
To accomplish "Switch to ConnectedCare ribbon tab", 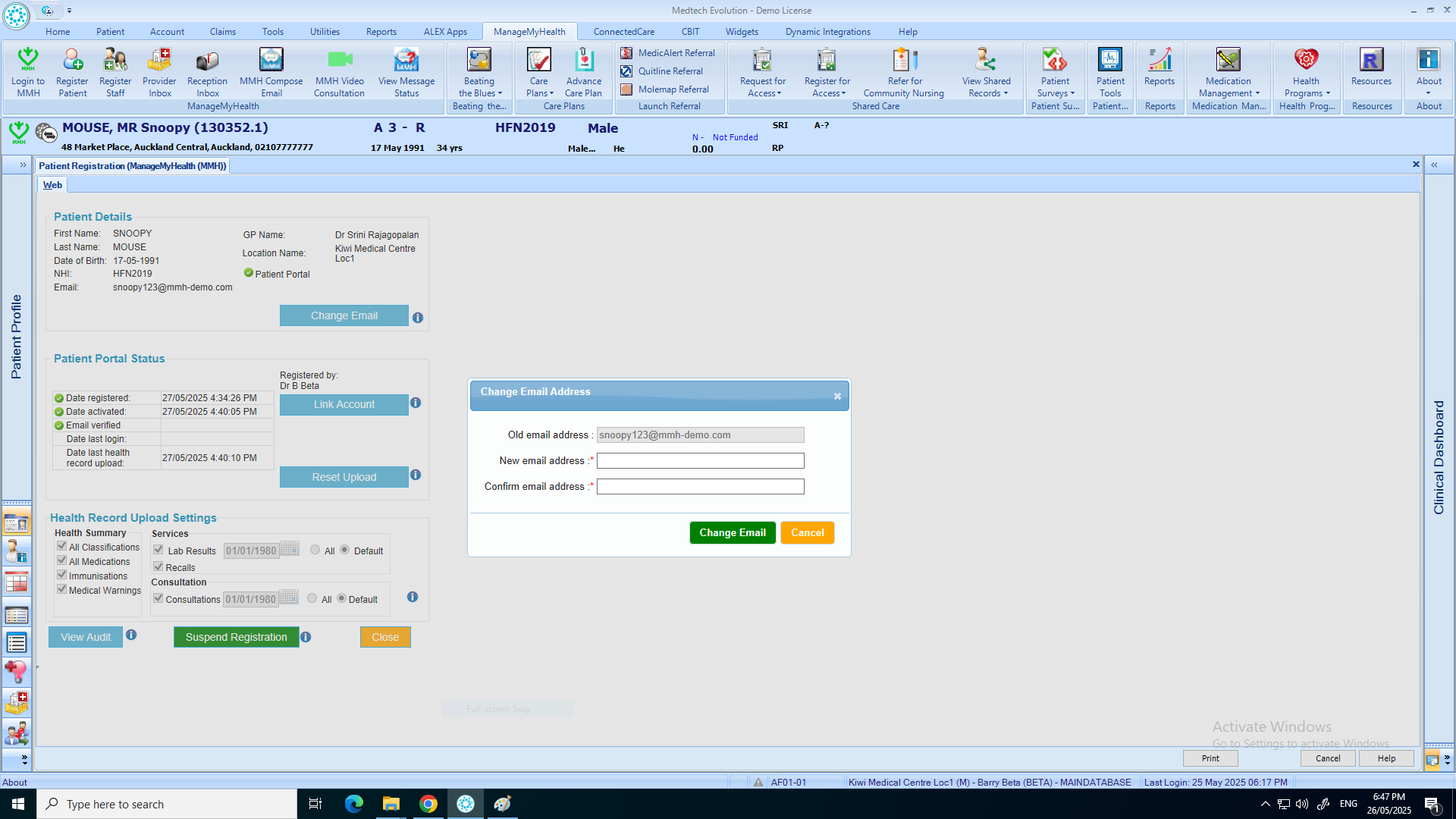I will coord(623,32).
